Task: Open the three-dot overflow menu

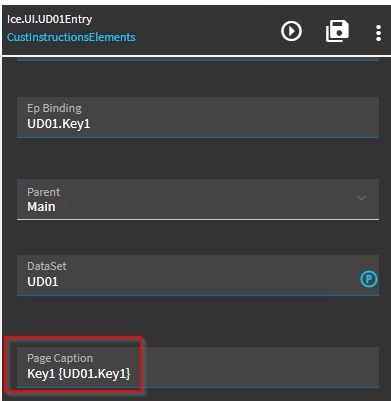Action: point(378,33)
